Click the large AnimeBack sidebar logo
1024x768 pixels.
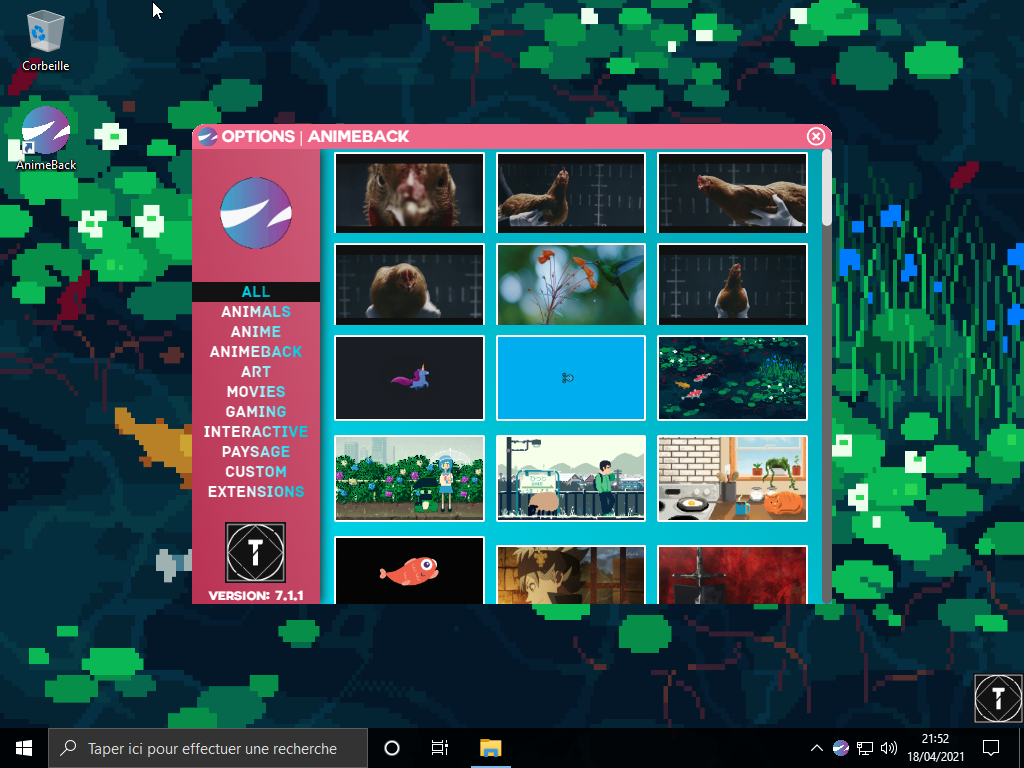pos(256,213)
